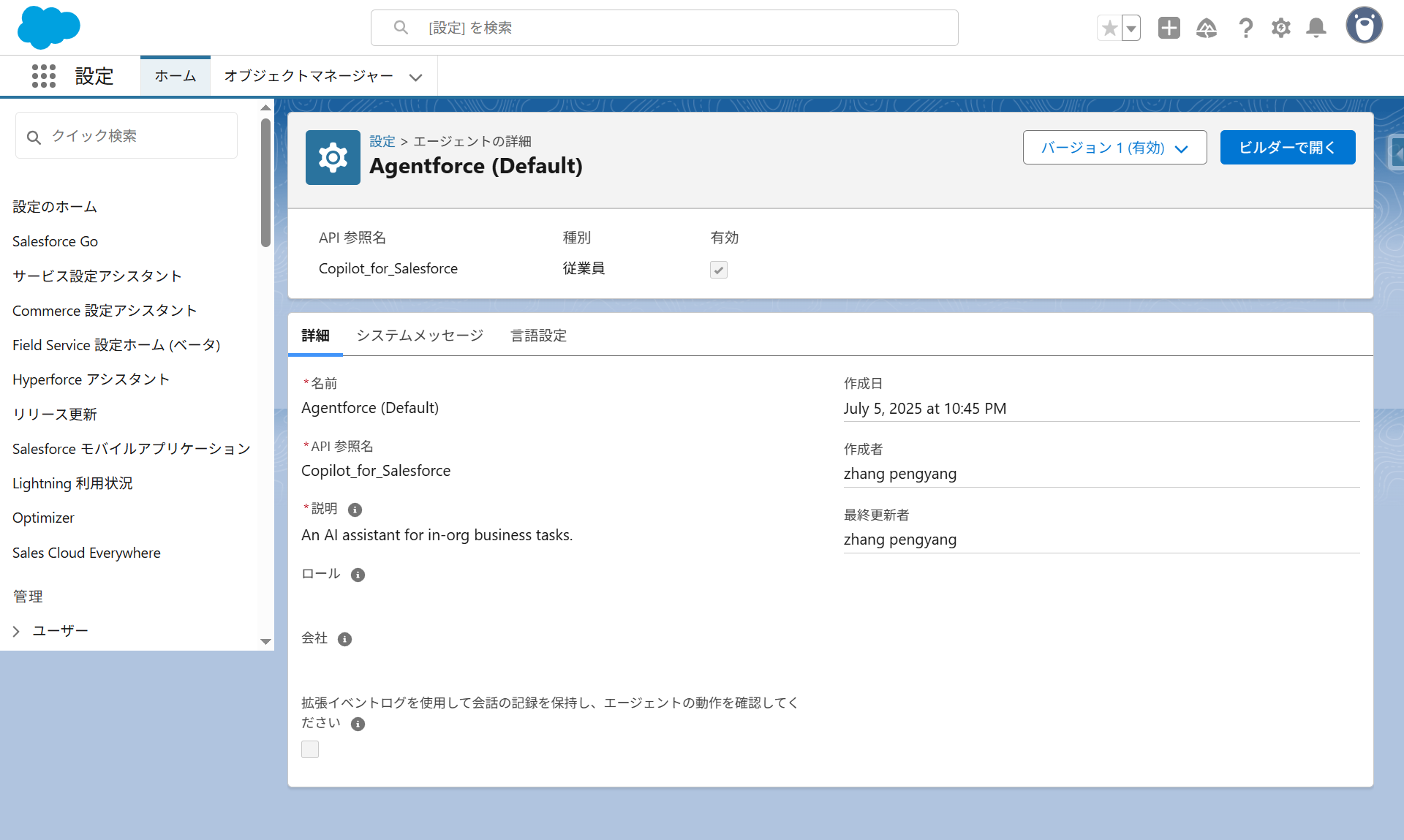
Task: Open Sales Cloud Everywhere
Action: [x=86, y=553]
